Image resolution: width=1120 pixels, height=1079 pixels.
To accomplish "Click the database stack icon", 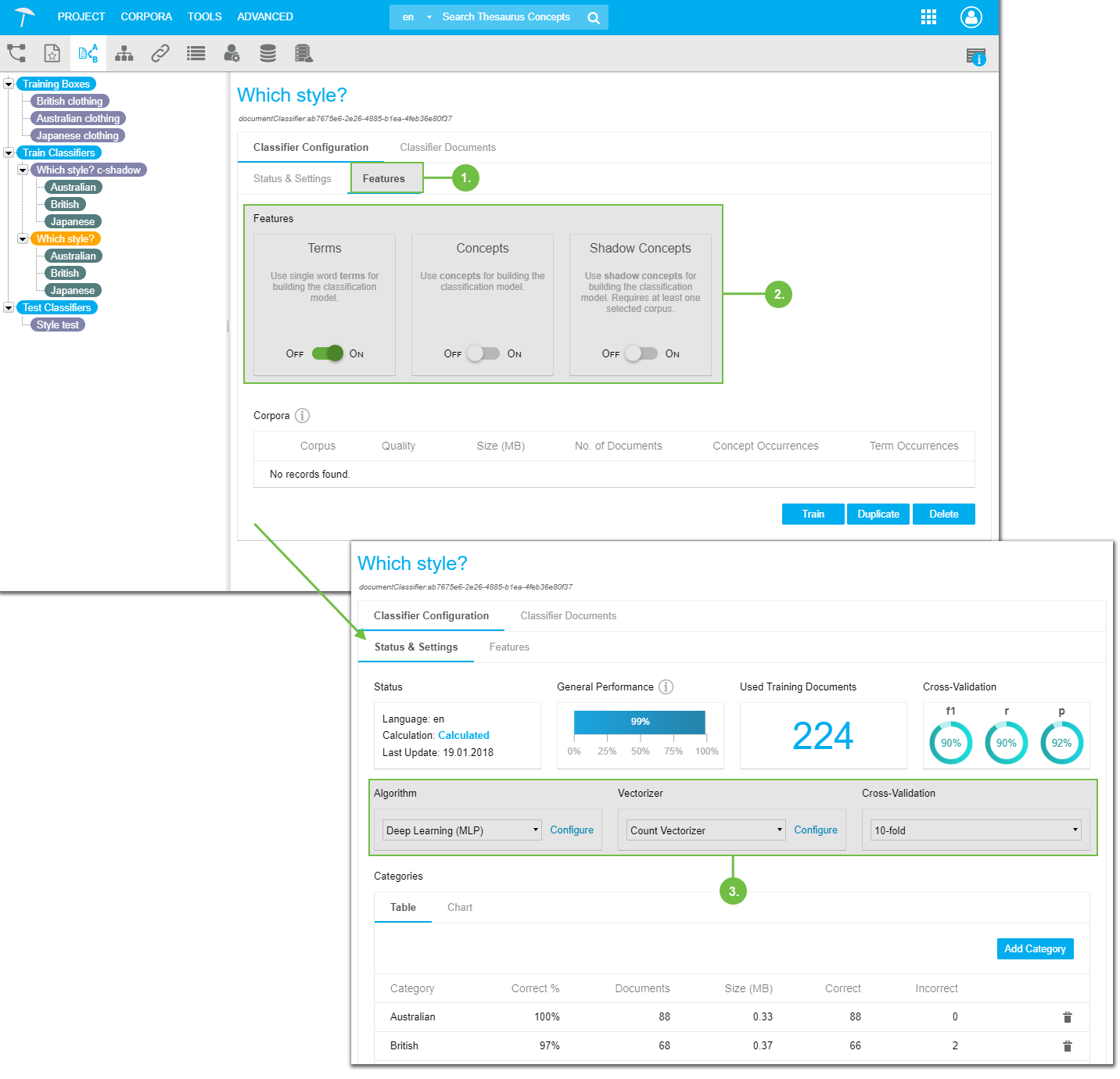I will tap(267, 53).
